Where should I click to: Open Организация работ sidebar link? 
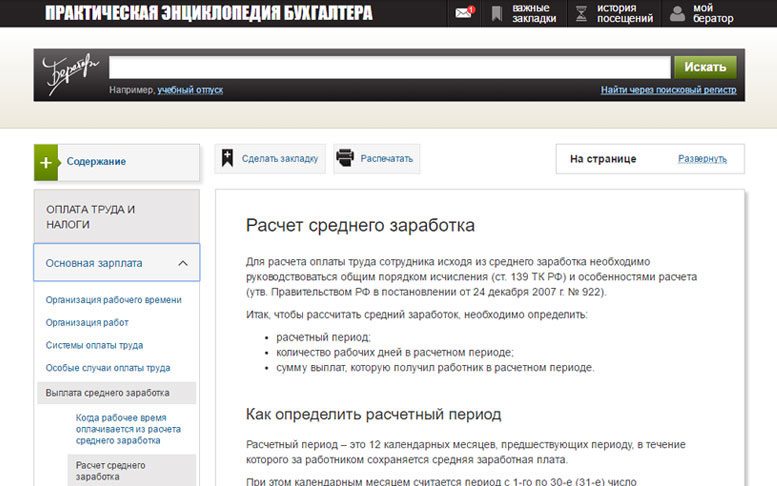[x=87, y=322]
